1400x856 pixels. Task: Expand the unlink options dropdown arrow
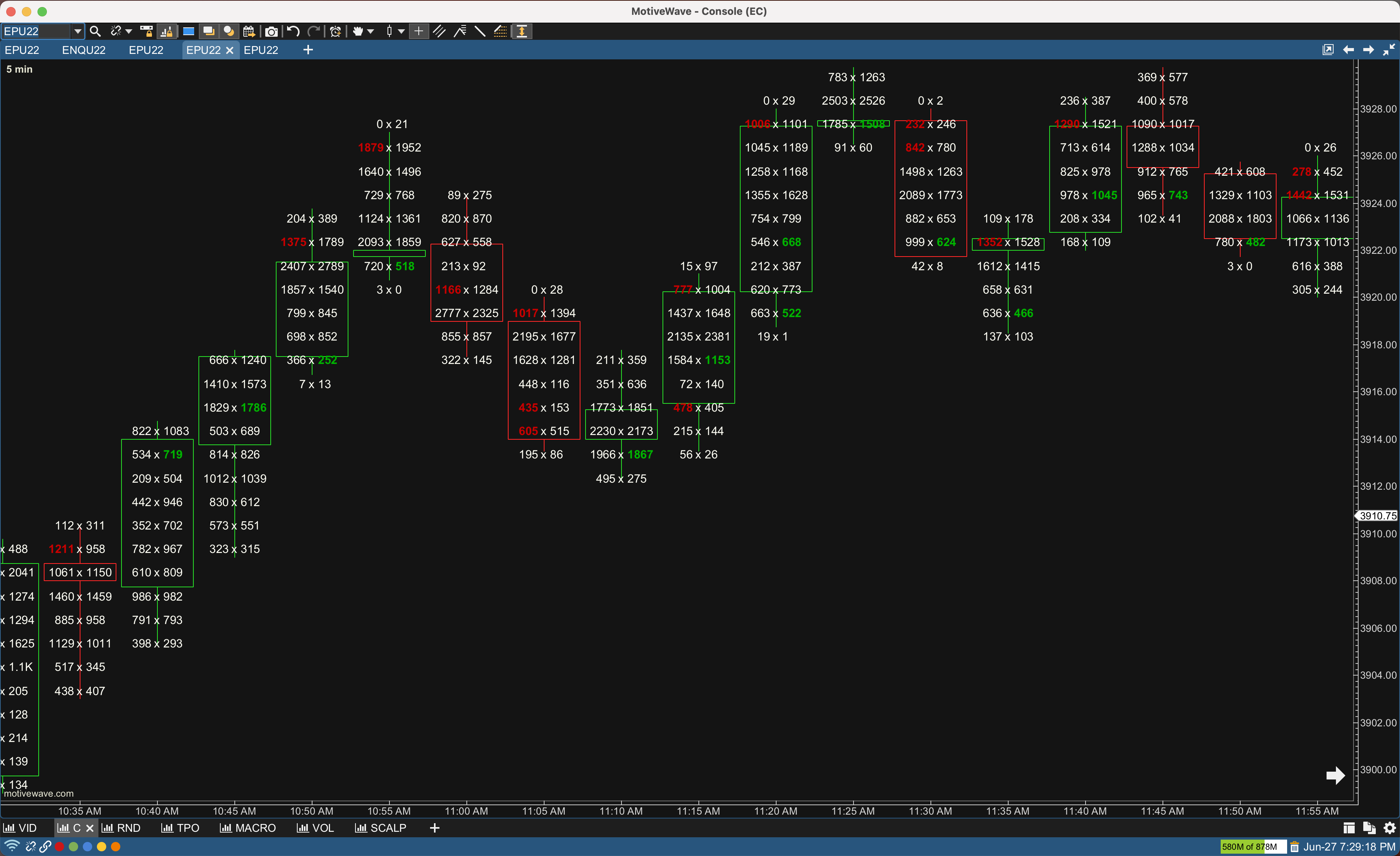(x=129, y=31)
